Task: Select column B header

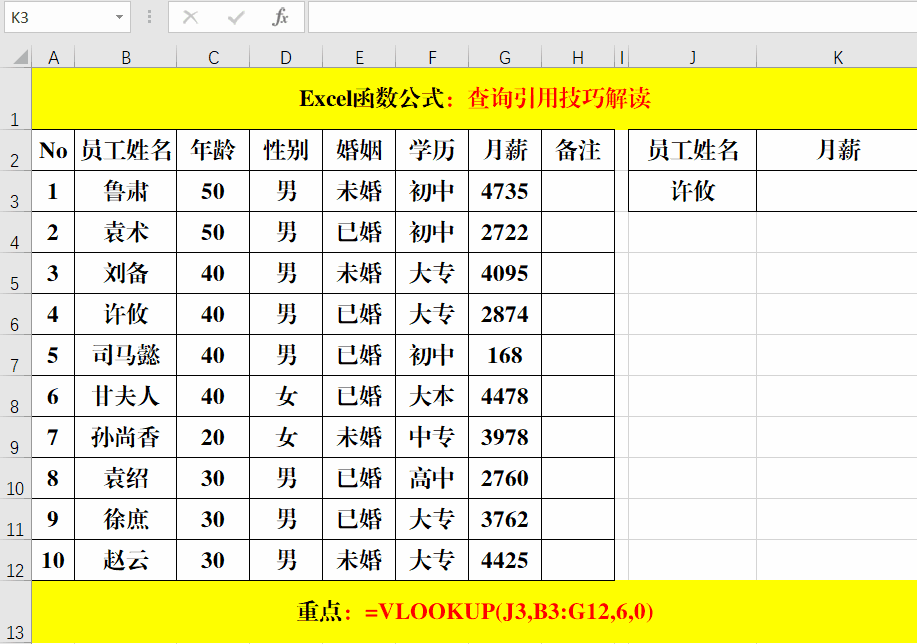Action: tap(126, 57)
